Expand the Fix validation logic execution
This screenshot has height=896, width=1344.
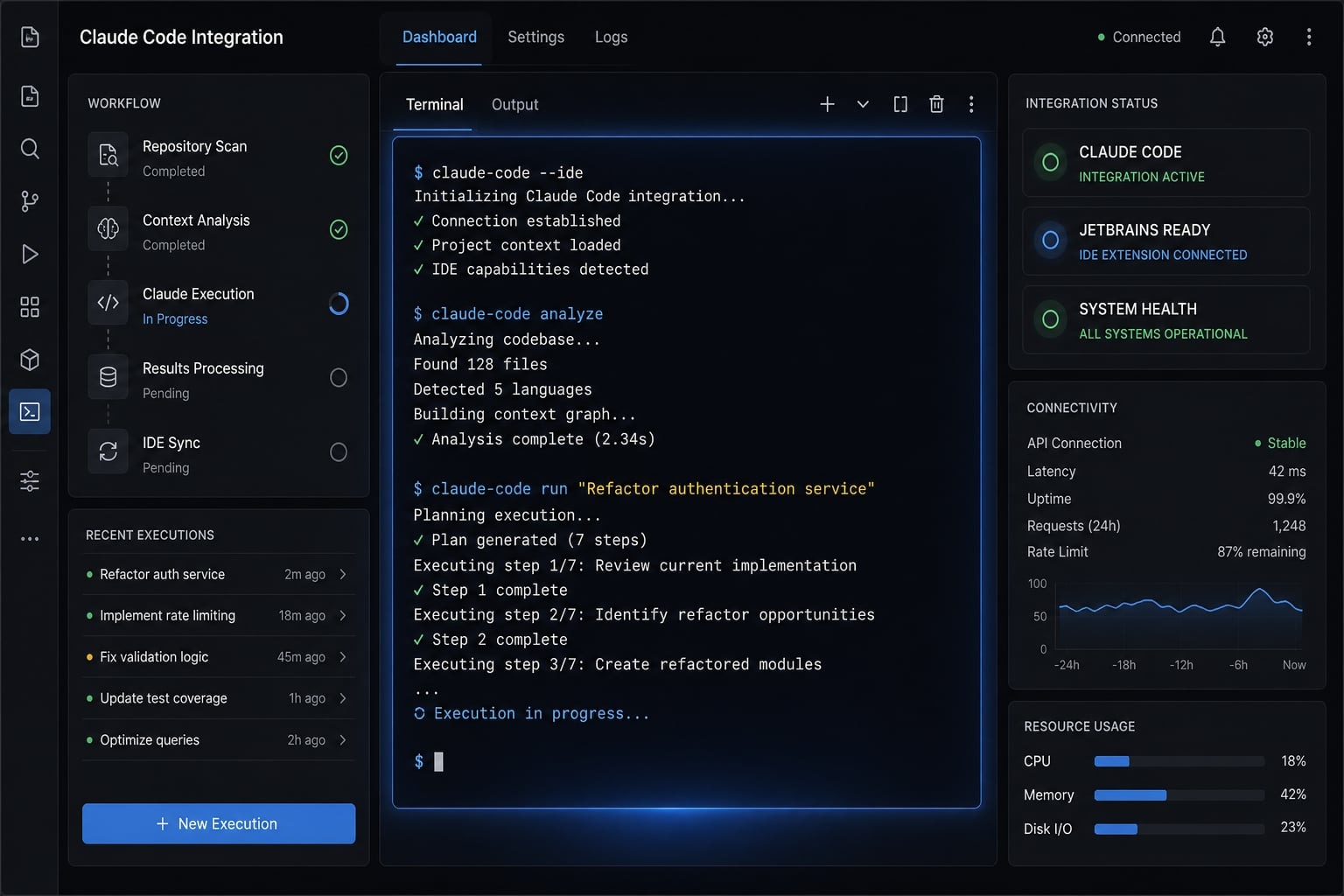pos(343,656)
